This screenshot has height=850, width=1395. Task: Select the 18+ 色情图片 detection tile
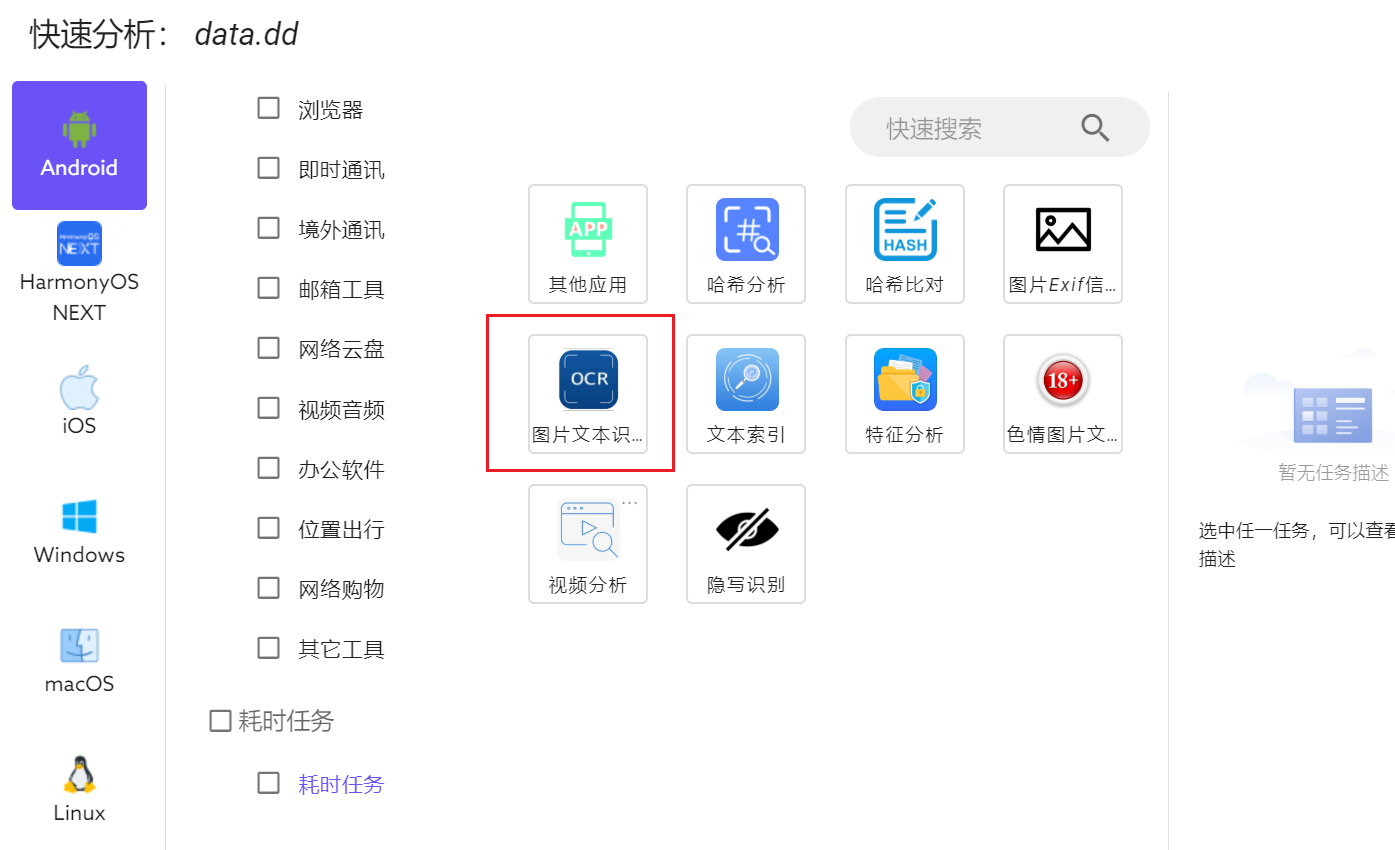[x=1063, y=394]
